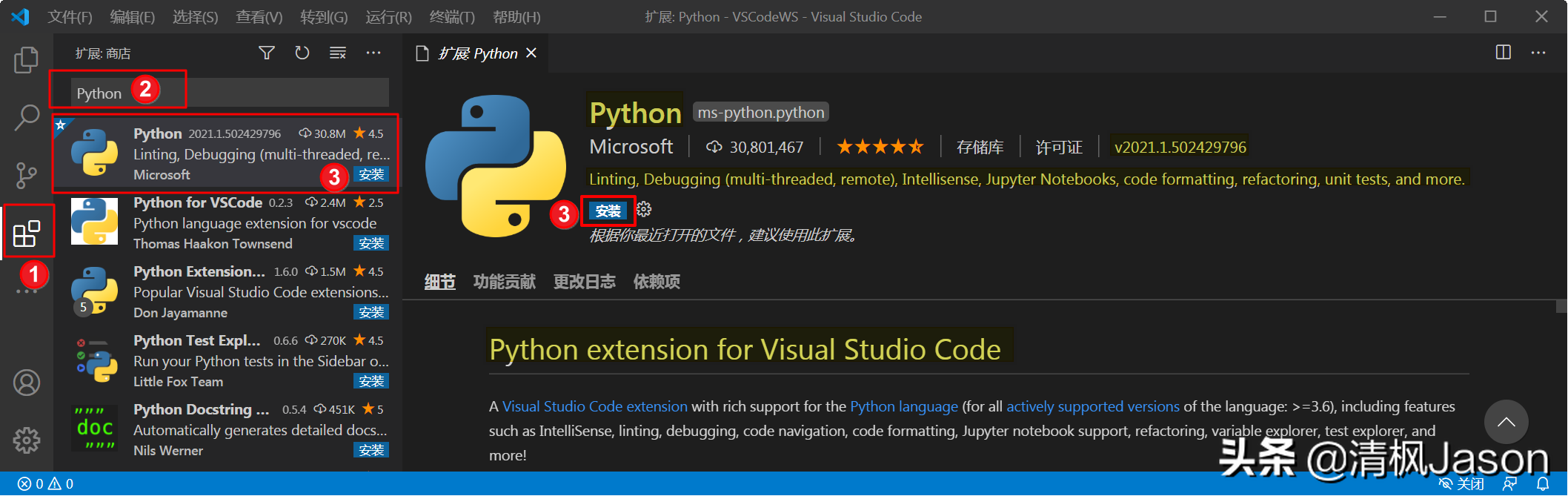
Task: Select the 功能贡献 tab
Action: (x=505, y=282)
